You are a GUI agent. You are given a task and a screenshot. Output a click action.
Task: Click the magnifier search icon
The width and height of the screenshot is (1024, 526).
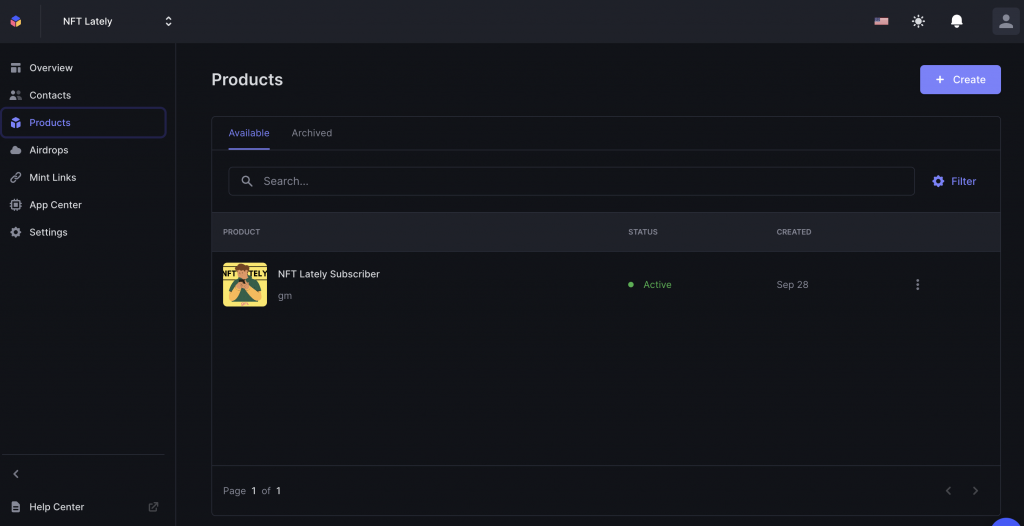(x=247, y=181)
